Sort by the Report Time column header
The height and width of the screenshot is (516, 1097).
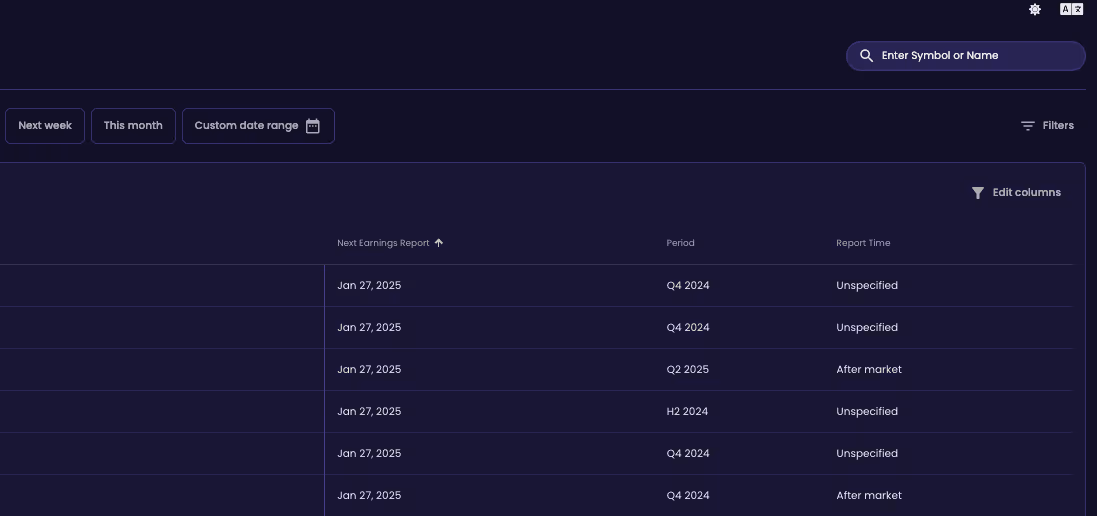pyautogui.click(x=863, y=243)
